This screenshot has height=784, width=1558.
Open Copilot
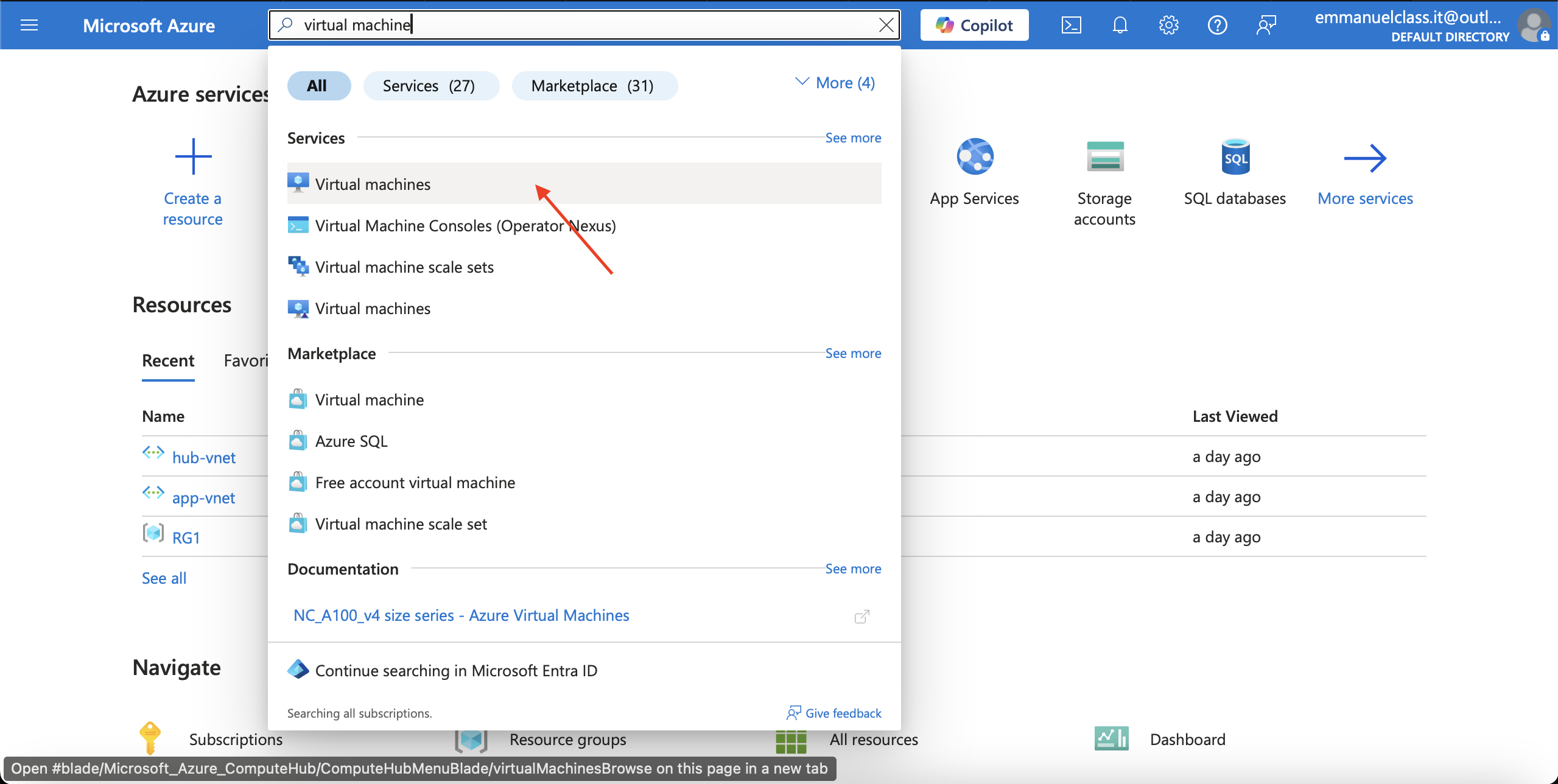(974, 25)
